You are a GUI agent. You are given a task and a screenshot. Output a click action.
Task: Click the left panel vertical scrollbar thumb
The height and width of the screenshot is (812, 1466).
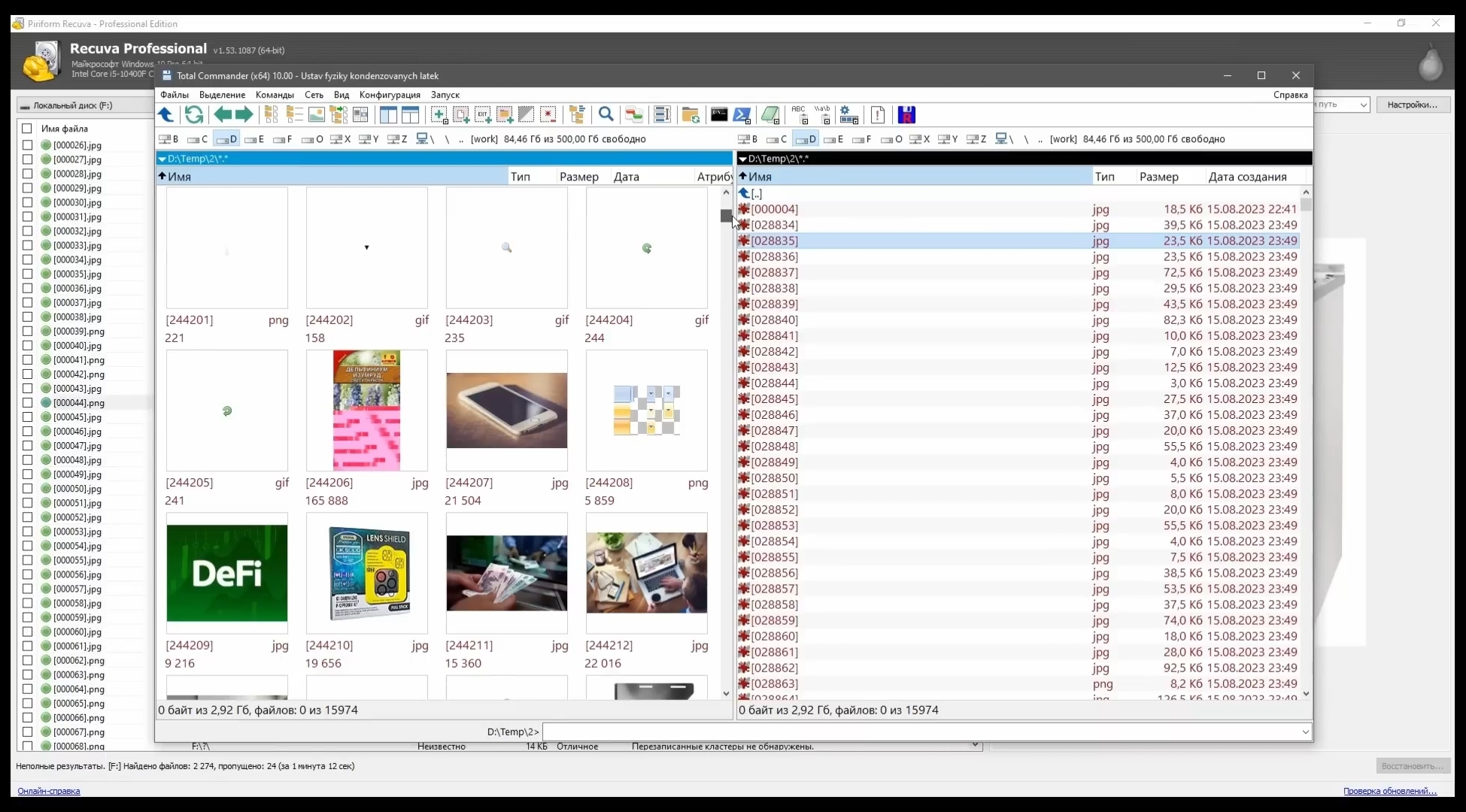click(726, 216)
